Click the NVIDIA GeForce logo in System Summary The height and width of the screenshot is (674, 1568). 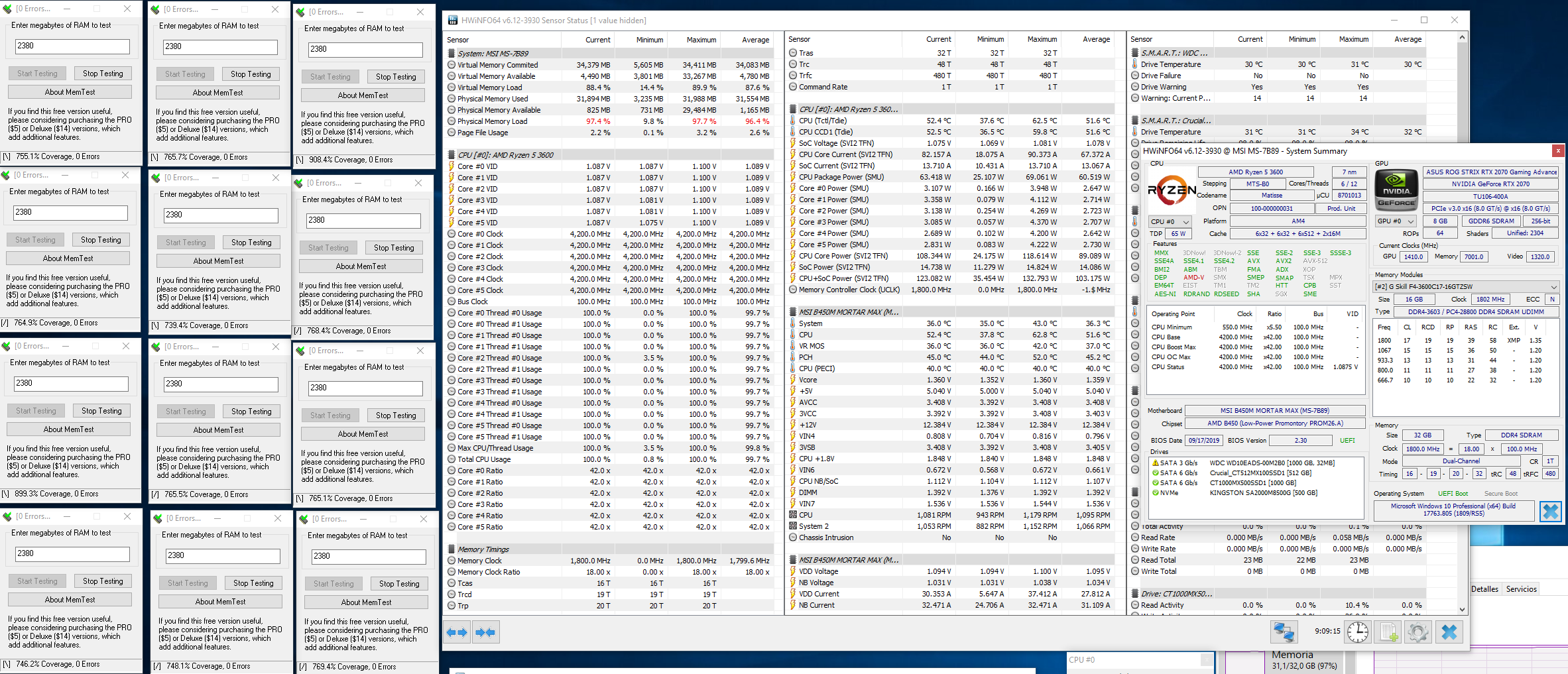click(1396, 190)
